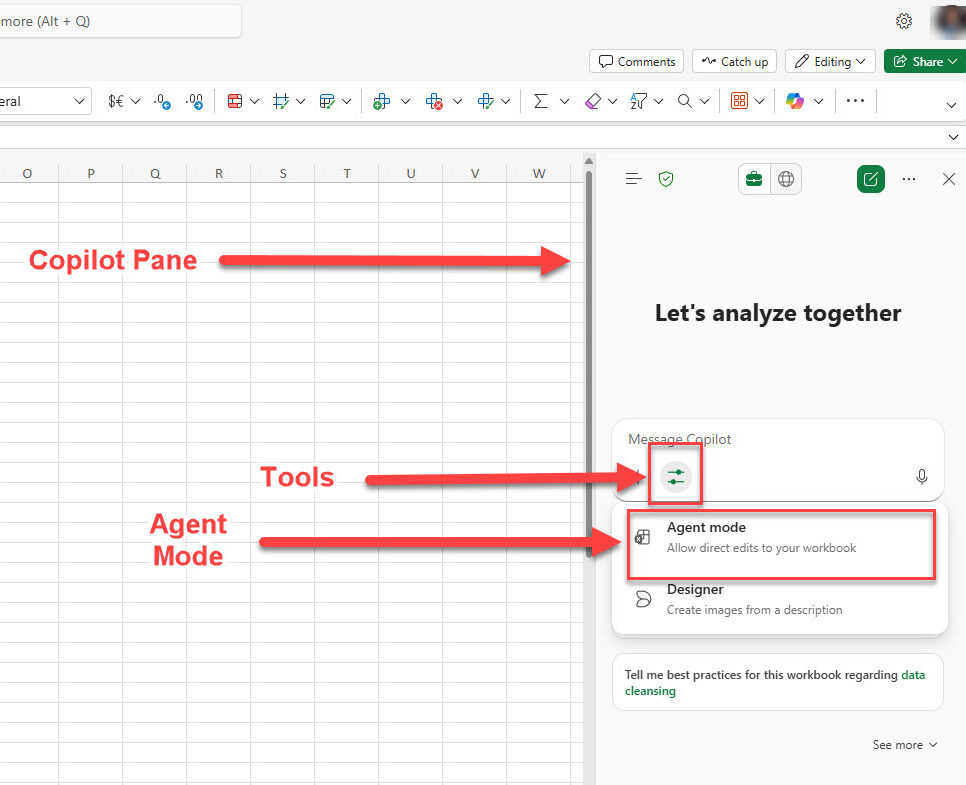Click the search box with Alt + Q
Screen dimensions: 966x785
coord(120,22)
